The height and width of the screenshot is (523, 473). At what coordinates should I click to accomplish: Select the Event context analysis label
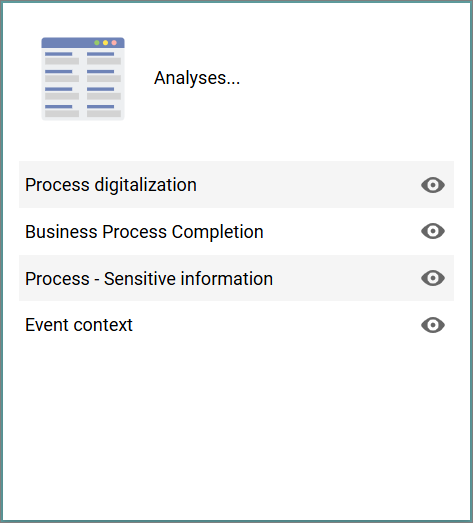coord(79,325)
